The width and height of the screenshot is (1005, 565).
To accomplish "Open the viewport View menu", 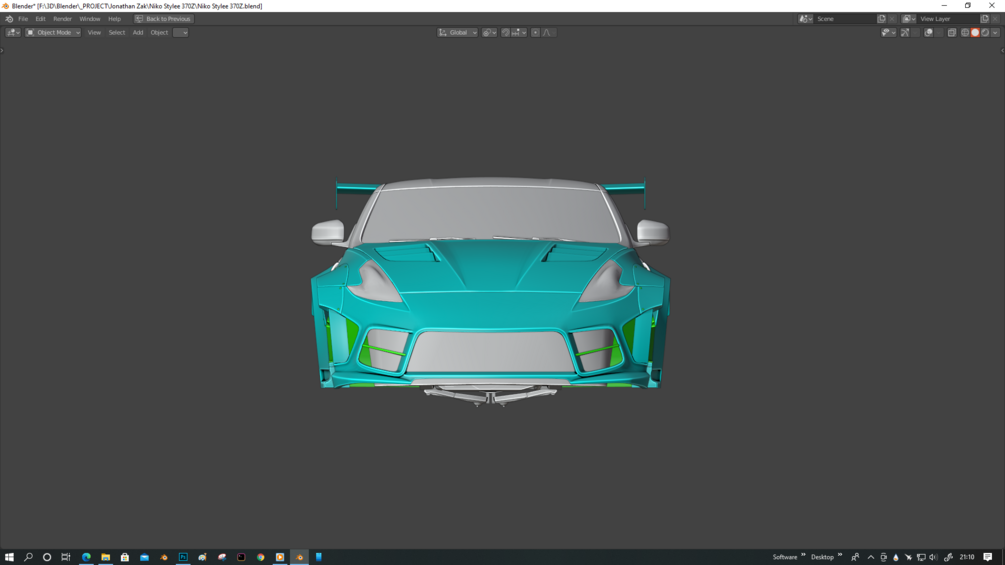I will click(x=94, y=33).
